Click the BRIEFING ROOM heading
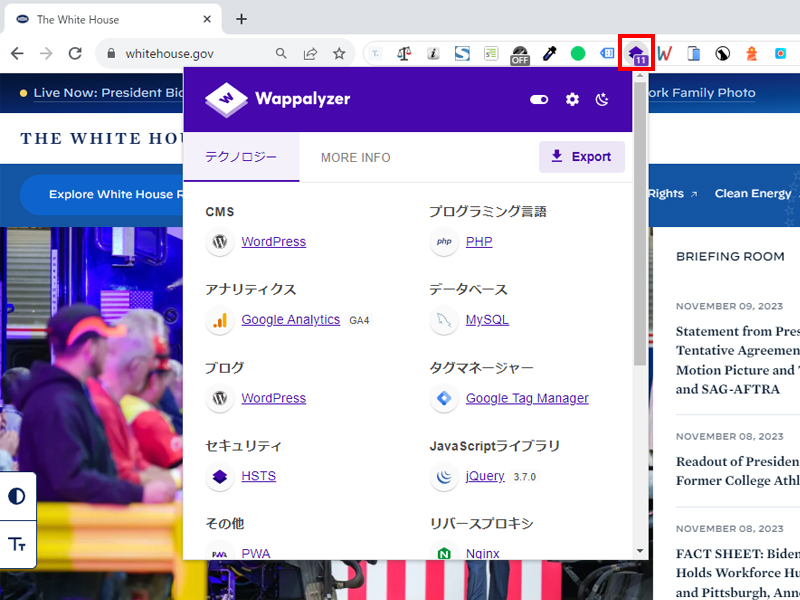Image resolution: width=800 pixels, height=600 pixels. (730, 257)
